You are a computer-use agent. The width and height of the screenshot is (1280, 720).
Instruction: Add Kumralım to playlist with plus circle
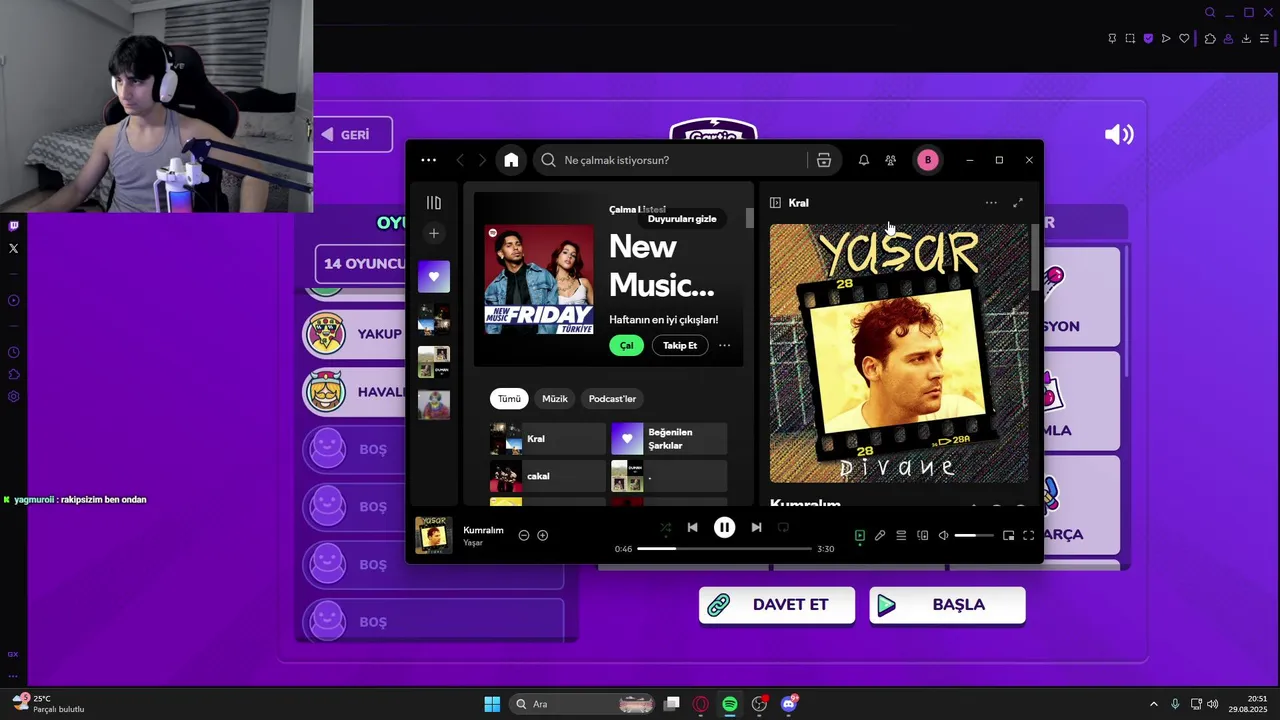(543, 536)
